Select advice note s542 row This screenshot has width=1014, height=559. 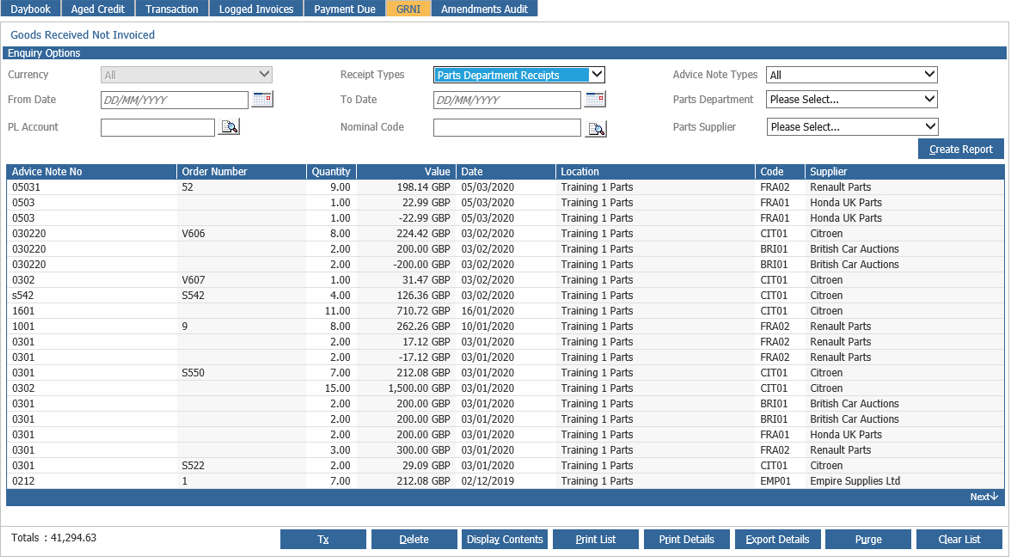tap(505, 296)
